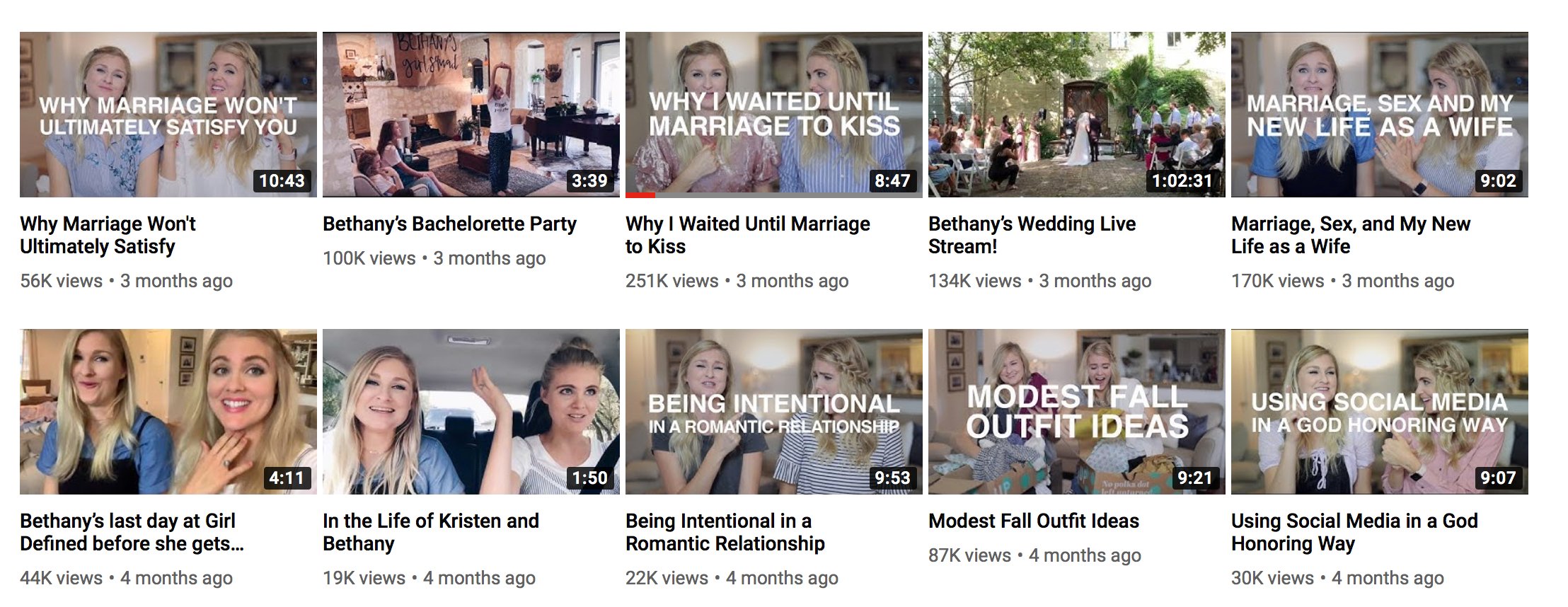The width and height of the screenshot is (1568, 607).
Task: Open the 'Why Marriage Won't Ultimately Satisfy' thumbnail
Action: (168, 115)
